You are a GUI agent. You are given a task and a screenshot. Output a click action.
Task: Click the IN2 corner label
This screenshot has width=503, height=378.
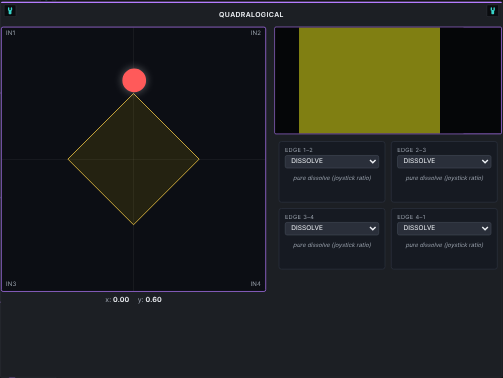pyautogui.click(x=256, y=33)
